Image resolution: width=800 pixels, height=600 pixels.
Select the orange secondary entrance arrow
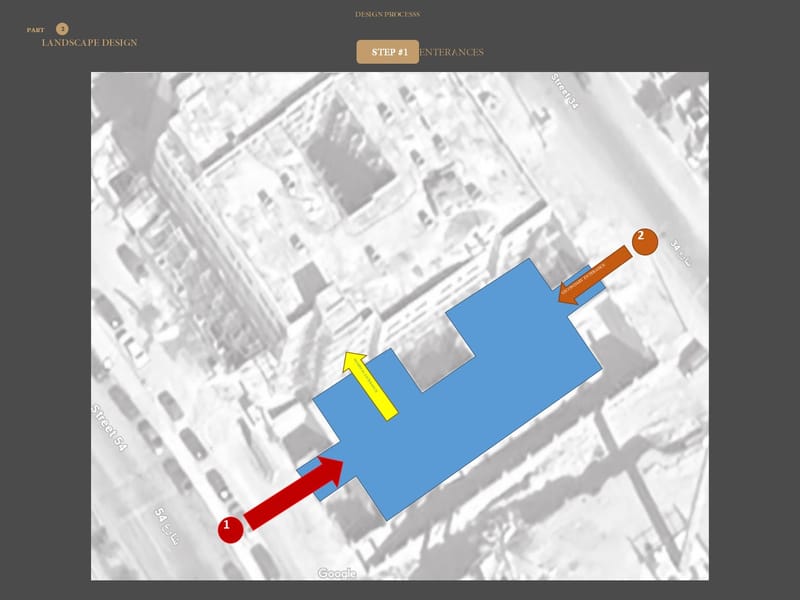595,273
